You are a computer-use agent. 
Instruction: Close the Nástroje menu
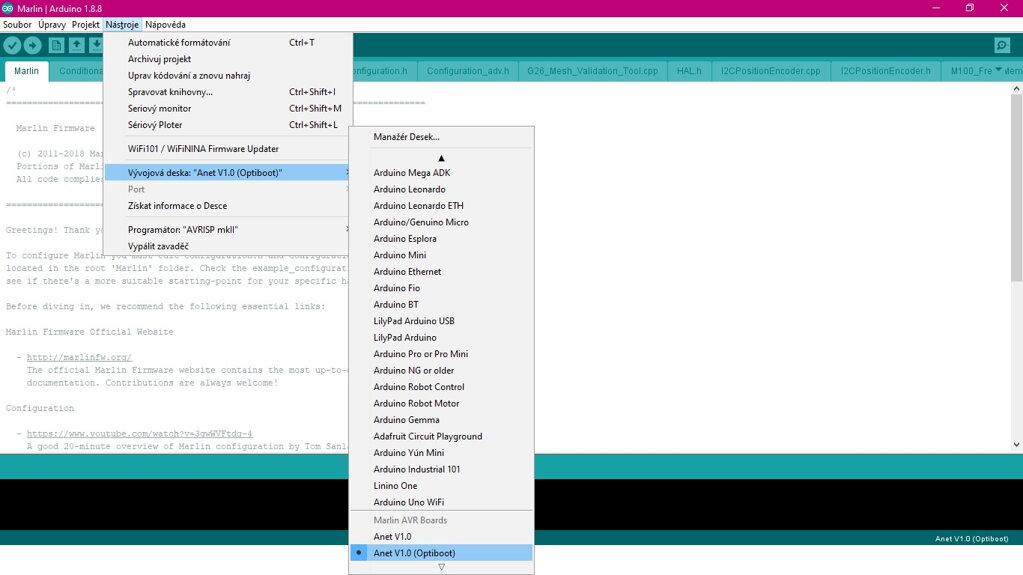(x=122, y=24)
